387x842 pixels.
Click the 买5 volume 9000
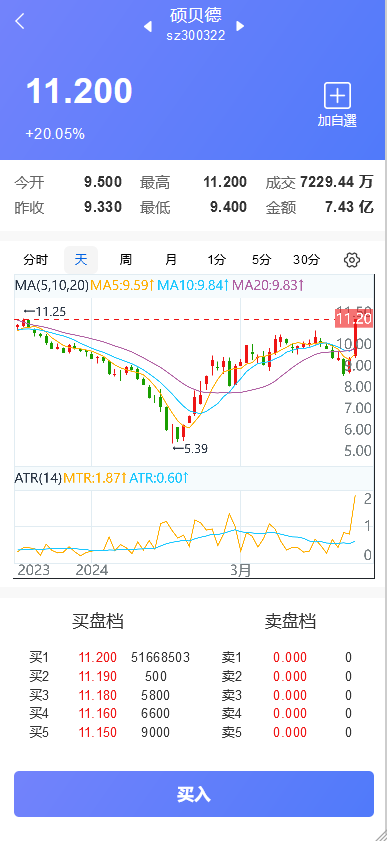155,732
